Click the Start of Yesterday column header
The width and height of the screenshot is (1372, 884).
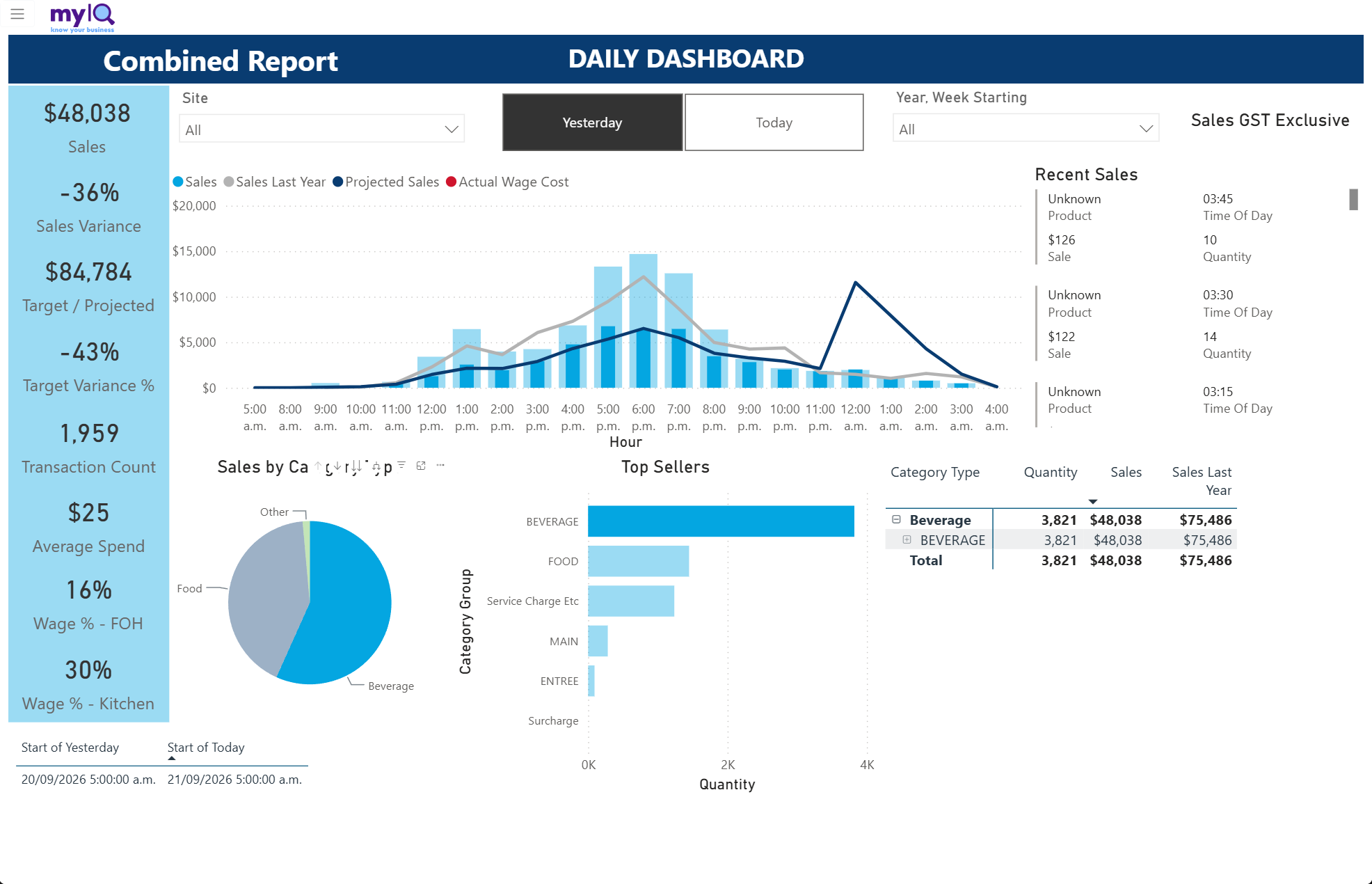coord(70,747)
